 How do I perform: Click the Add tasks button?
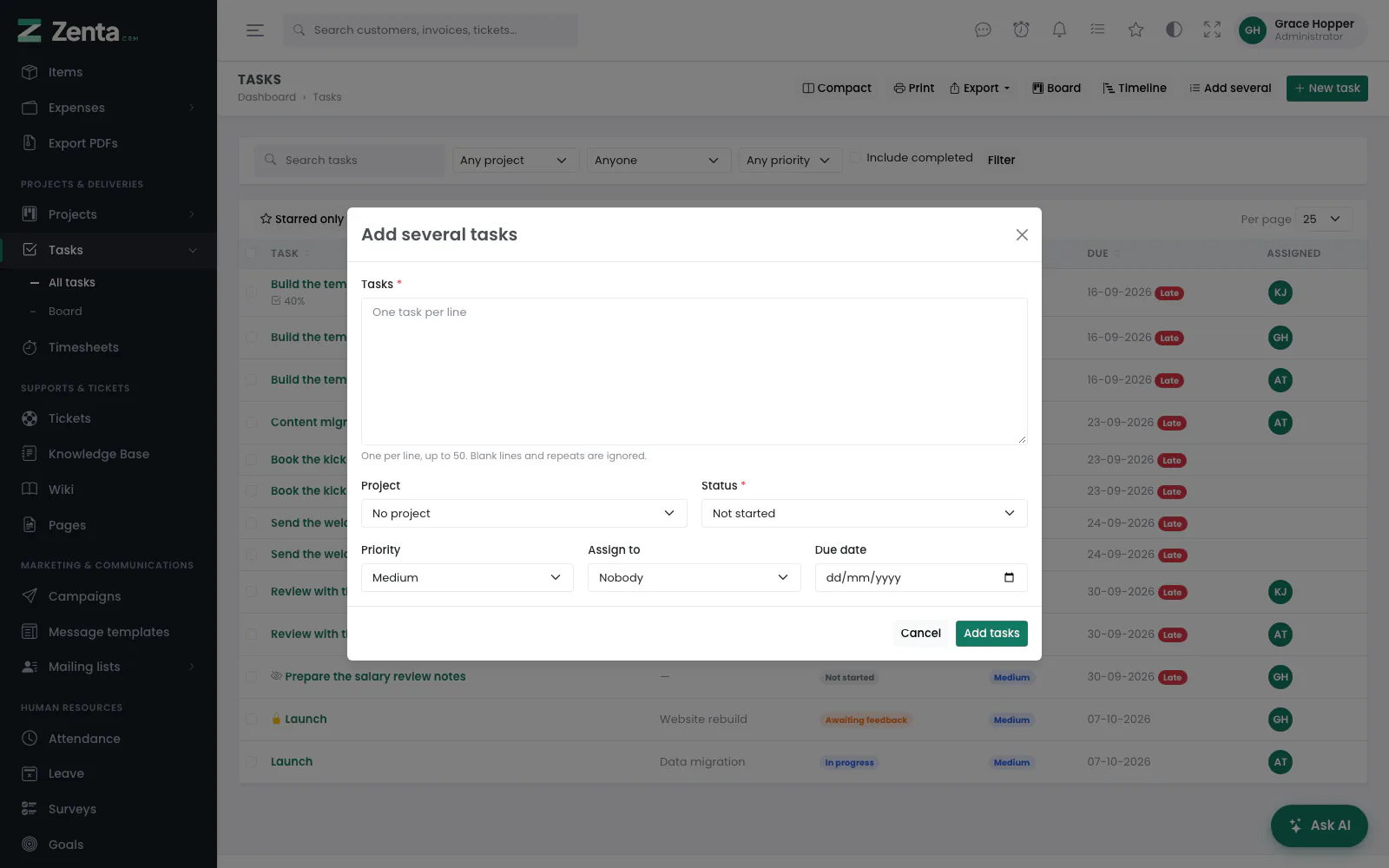(991, 634)
